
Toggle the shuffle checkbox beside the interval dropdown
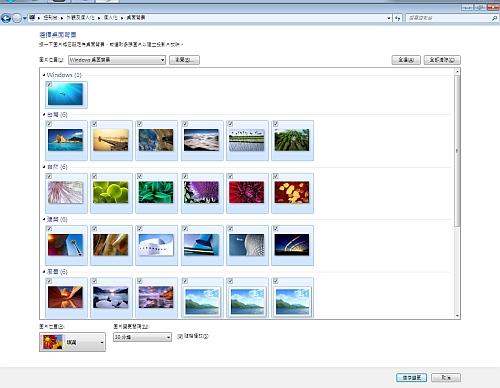[x=180, y=336]
